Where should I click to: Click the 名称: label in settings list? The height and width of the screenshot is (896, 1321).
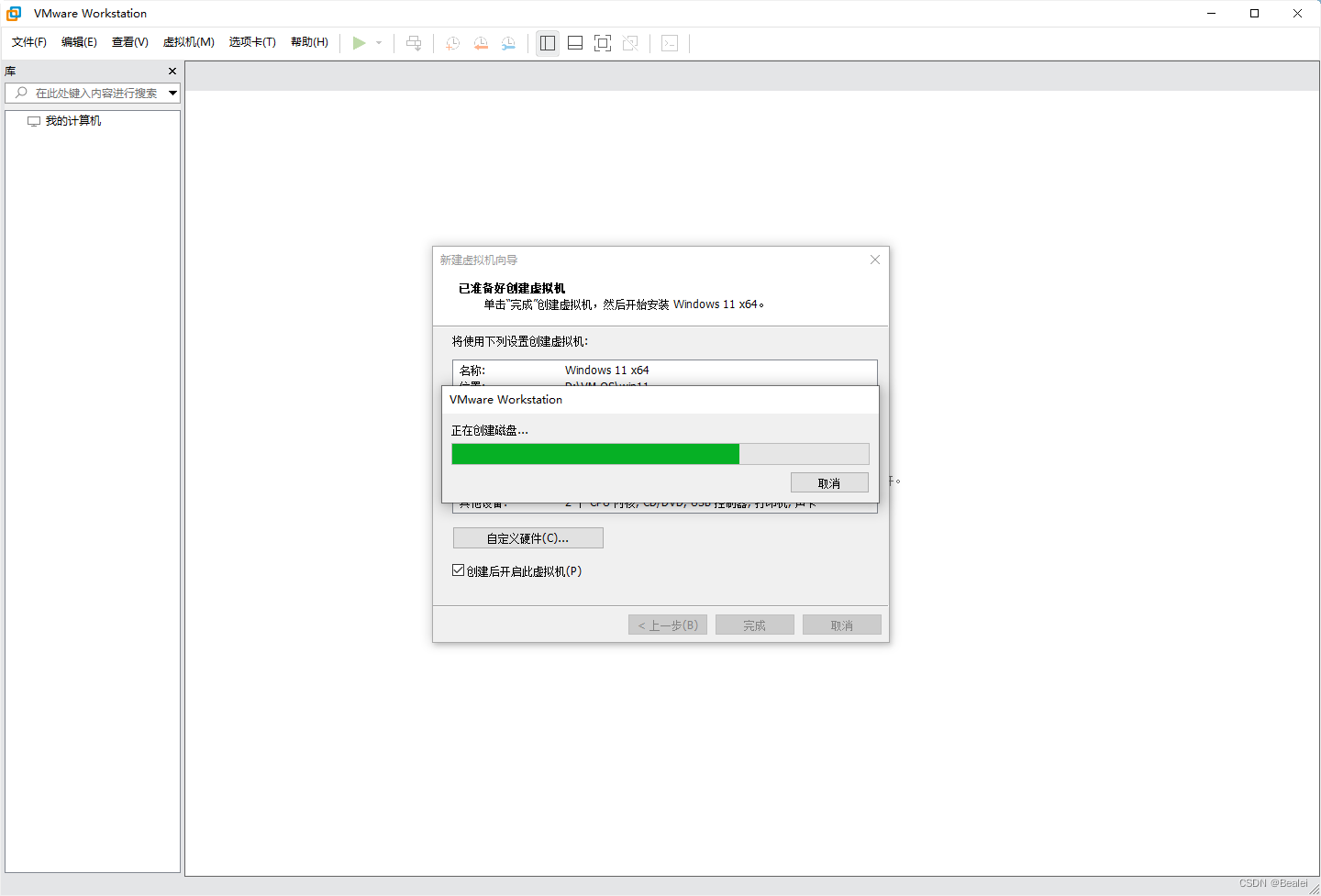(472, 371)
